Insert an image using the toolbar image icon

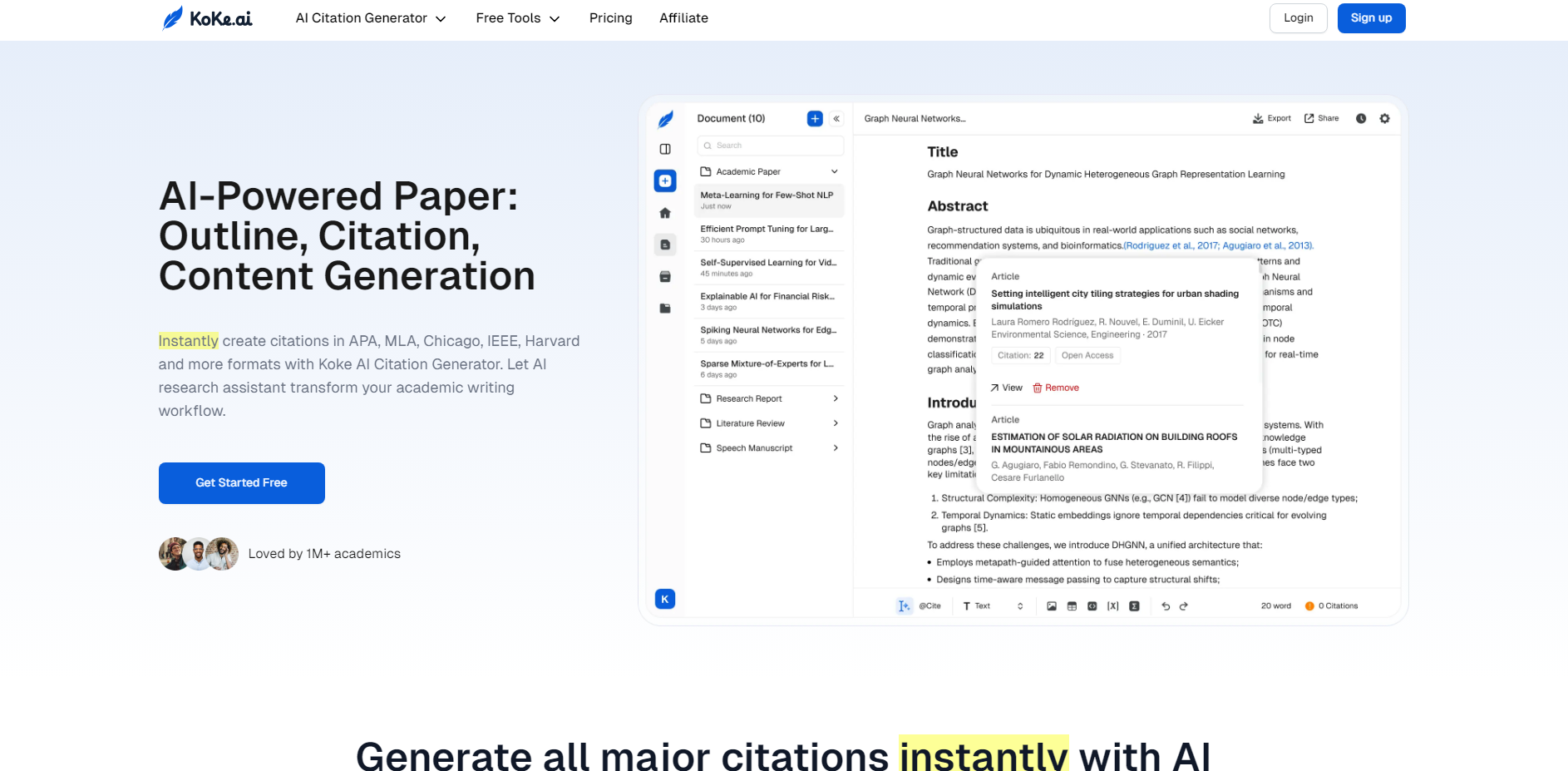click(x=1052, y=606)
